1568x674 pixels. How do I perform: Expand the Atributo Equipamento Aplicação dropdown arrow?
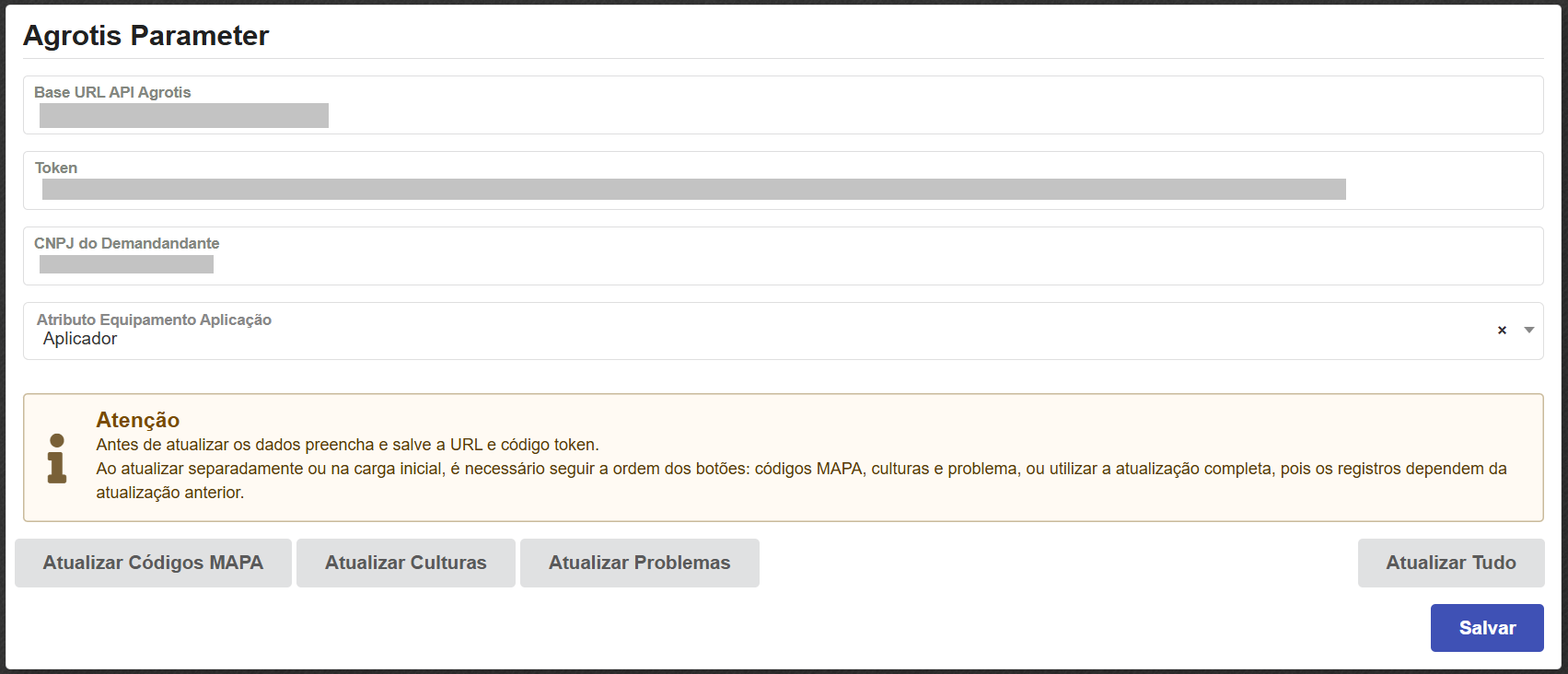(x=1529, y=331)
